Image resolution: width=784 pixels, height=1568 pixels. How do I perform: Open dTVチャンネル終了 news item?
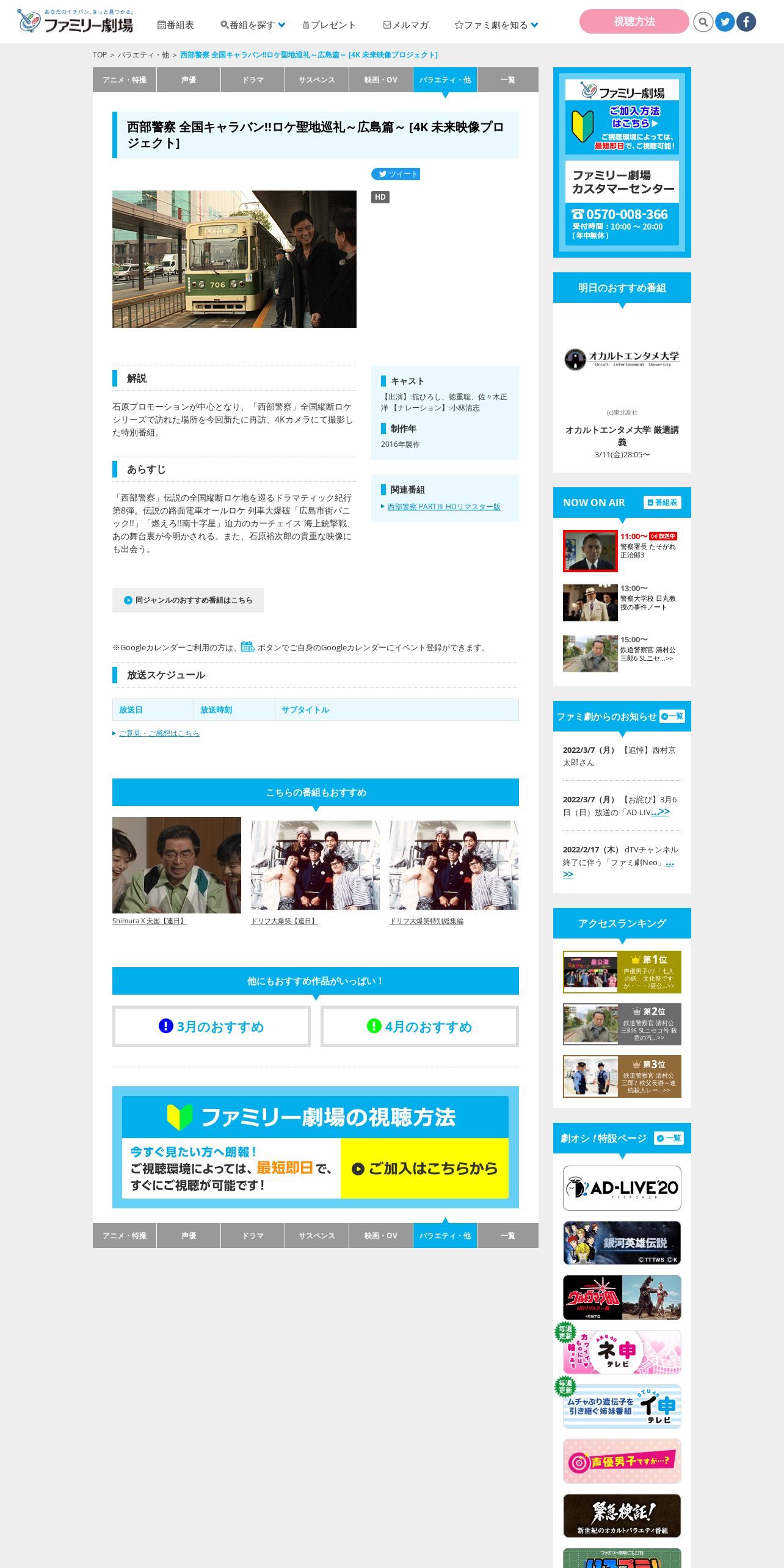[622, 862]
